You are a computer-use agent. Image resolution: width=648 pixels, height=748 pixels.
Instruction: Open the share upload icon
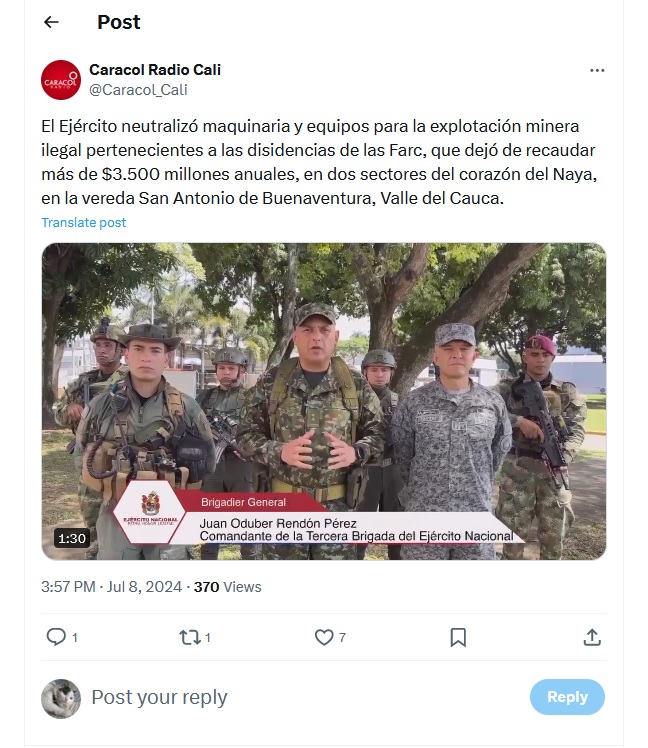click(x=592, y=637)
